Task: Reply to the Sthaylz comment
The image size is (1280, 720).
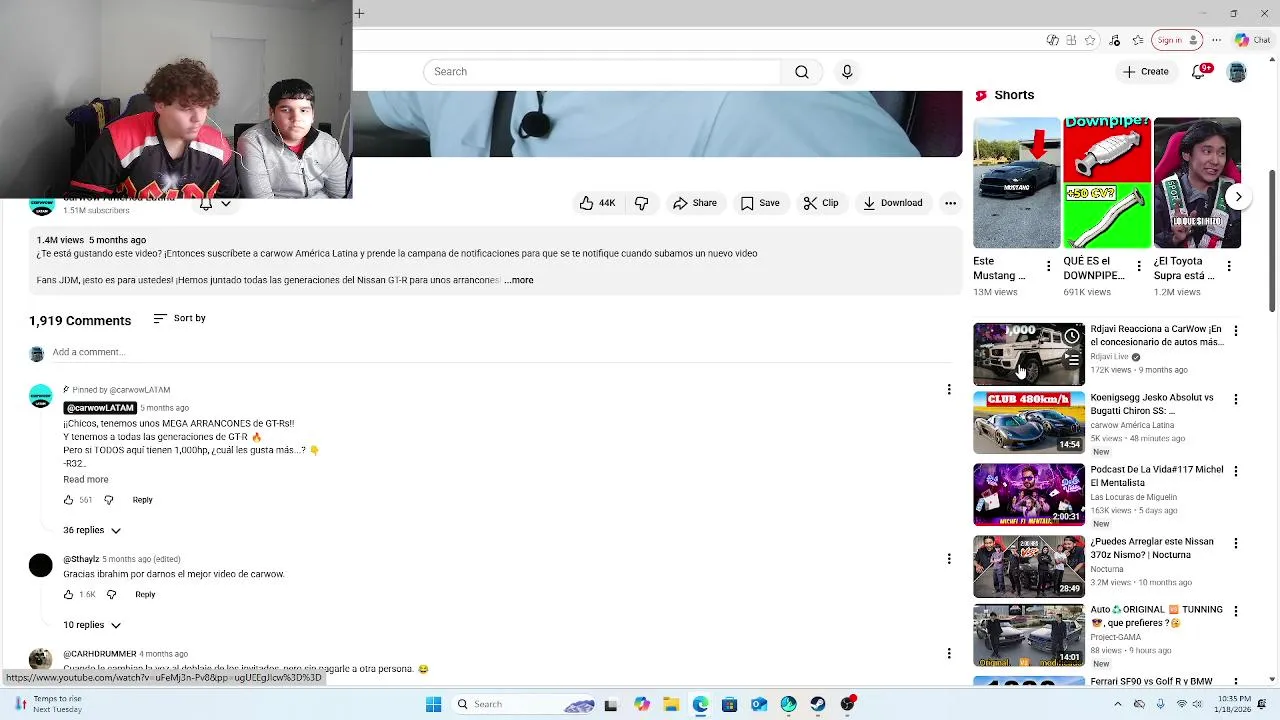Action: (145, 594)
